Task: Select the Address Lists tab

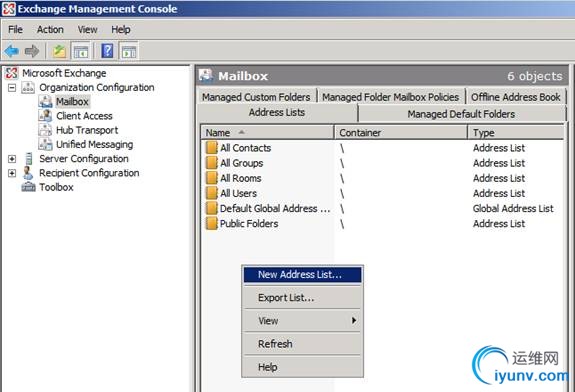Action: click(277, 113)
